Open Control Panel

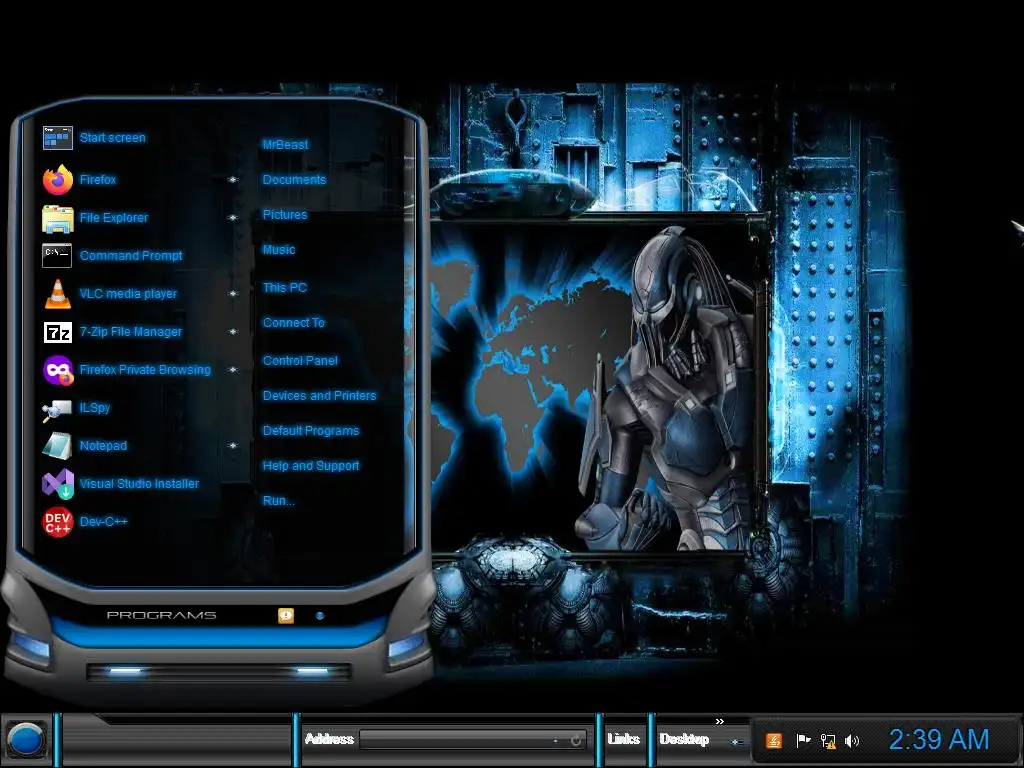pyautogui.click(x=300, y=360)
